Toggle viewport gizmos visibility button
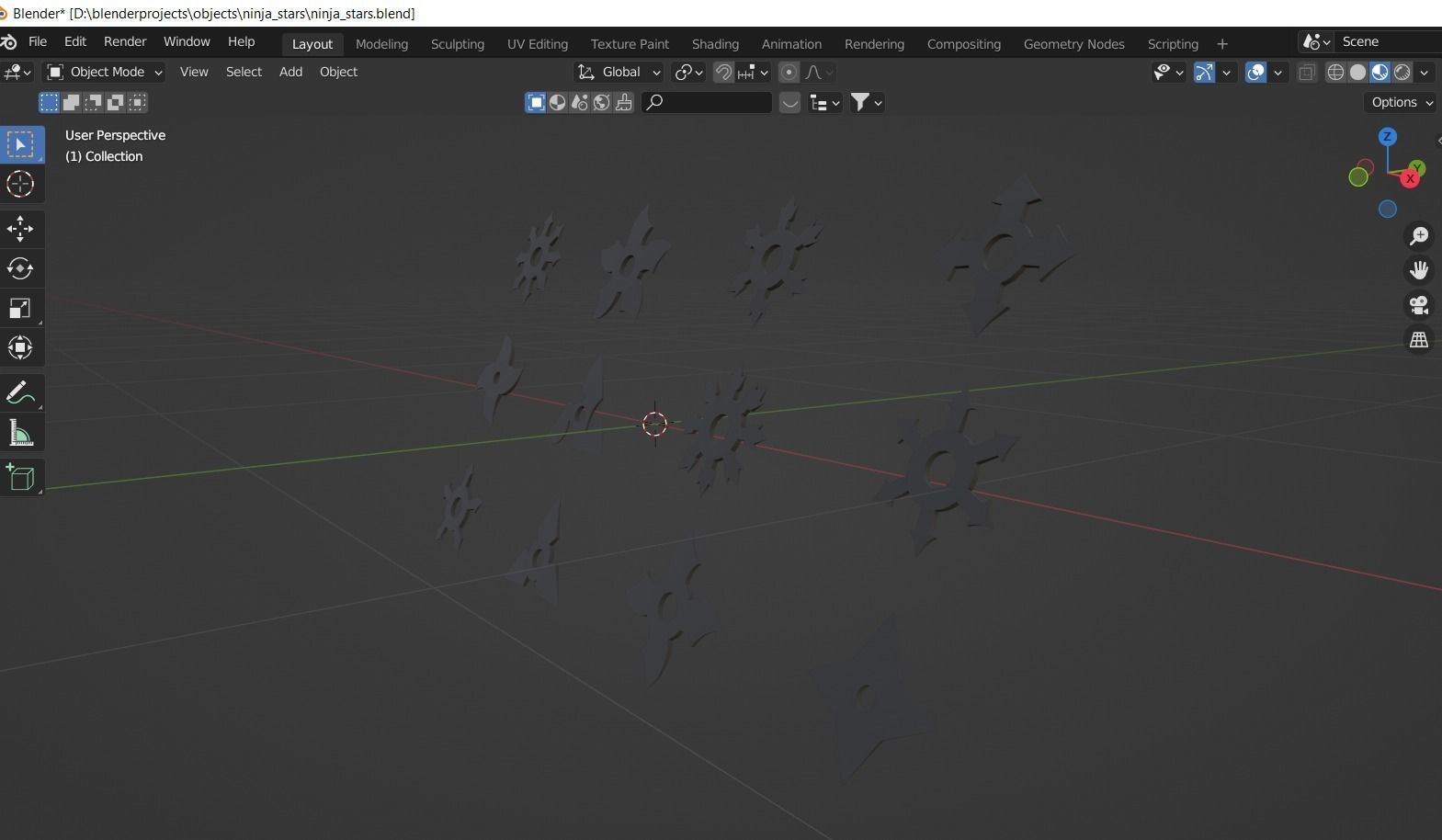The height and width of the screenshot is (840, 1442). [x=1204, y=72]
